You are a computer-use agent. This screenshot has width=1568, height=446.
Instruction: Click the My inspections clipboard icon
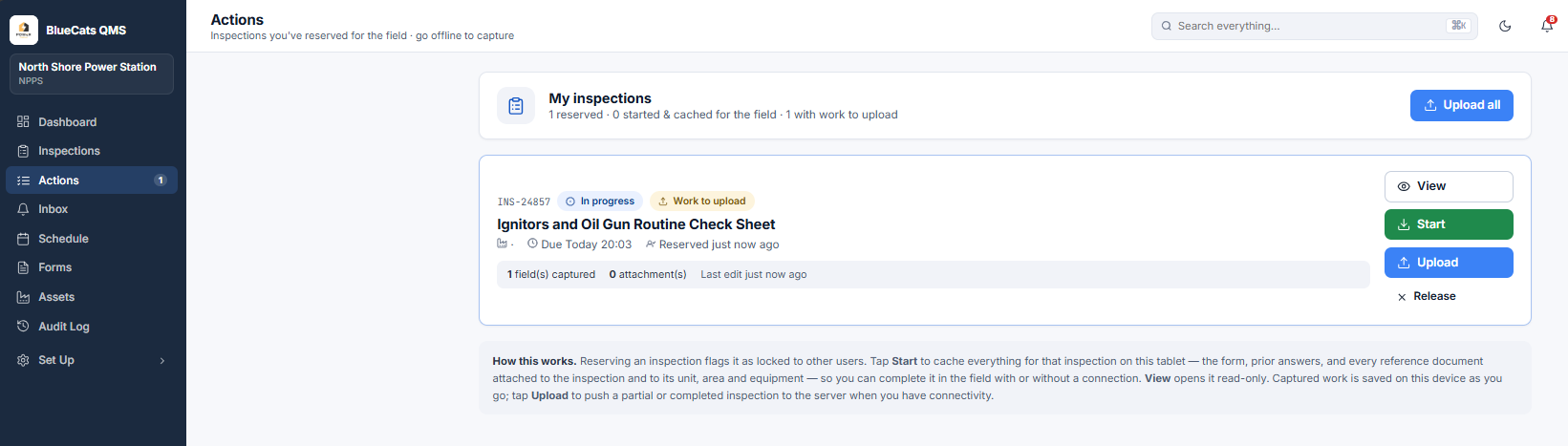click(516, 106)
